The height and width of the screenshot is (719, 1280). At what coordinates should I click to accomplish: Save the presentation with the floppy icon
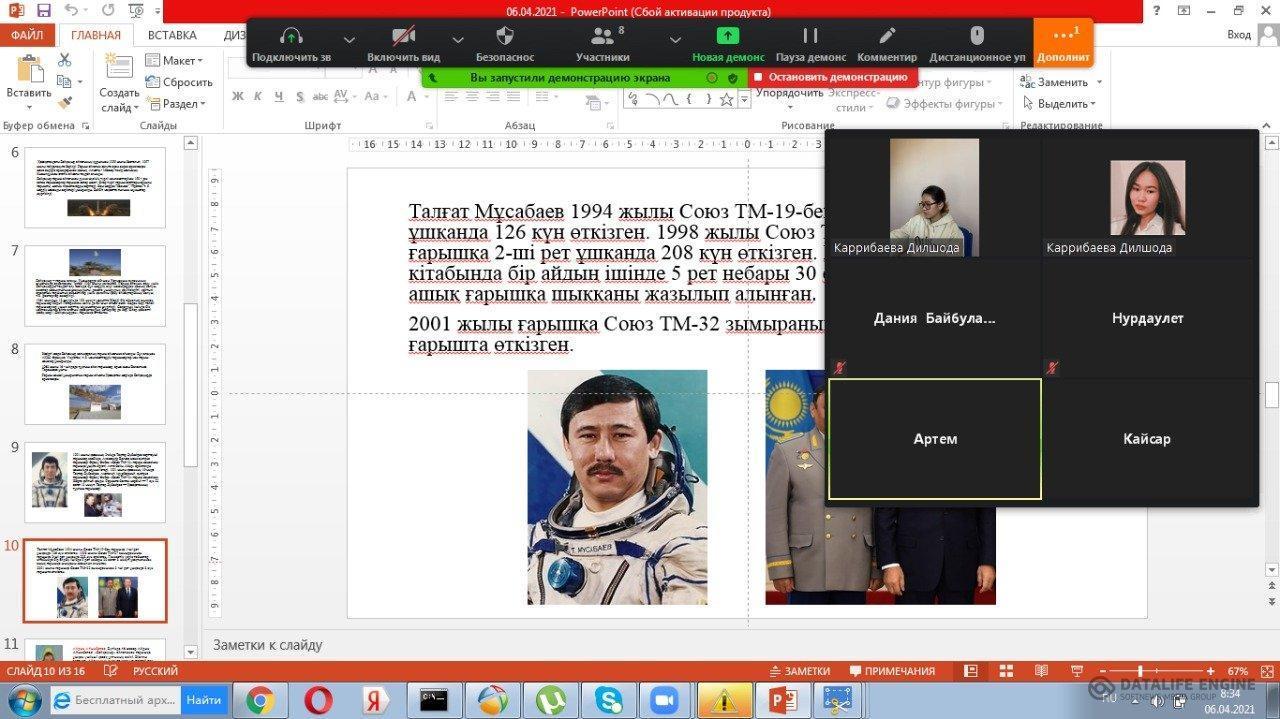point(43,11)
